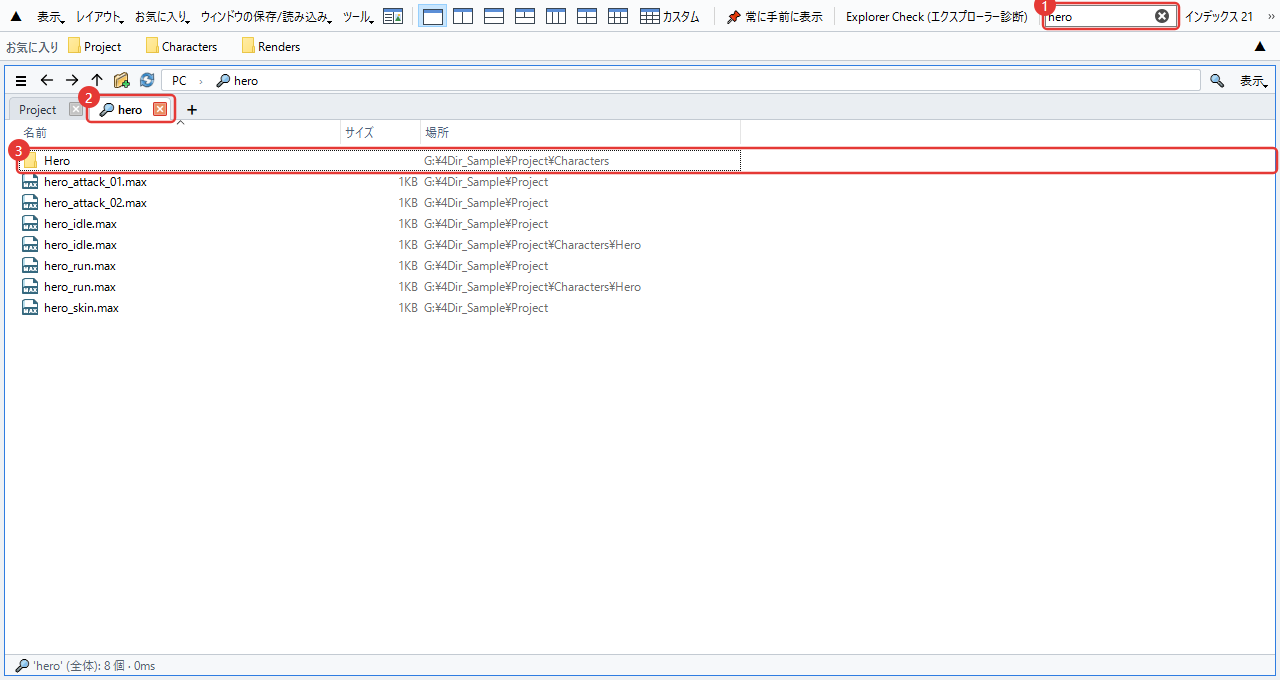
Task: Select hero_skin.max in the results list
Action: click(x=81, y=308)
